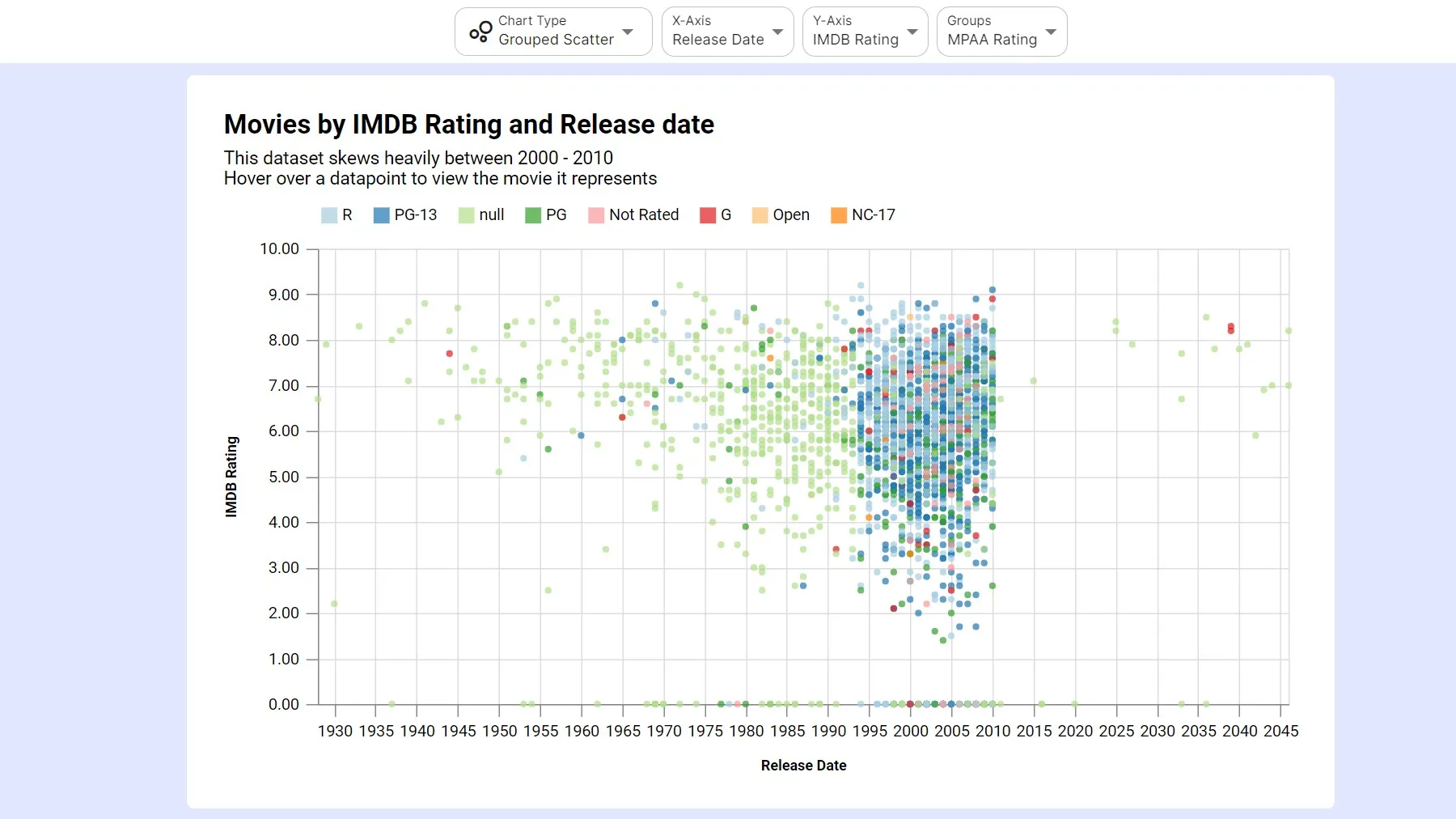The image size is (1456, 819).
Task: Click the 1975 x-axis tick label
Action: (705, 731)
